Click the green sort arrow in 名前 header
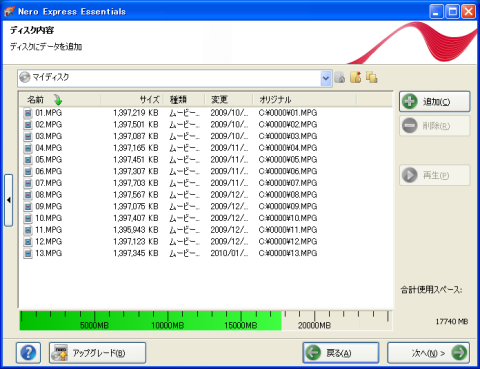The width and height of the screenshot is (480, 369). [x=58, y=100]
